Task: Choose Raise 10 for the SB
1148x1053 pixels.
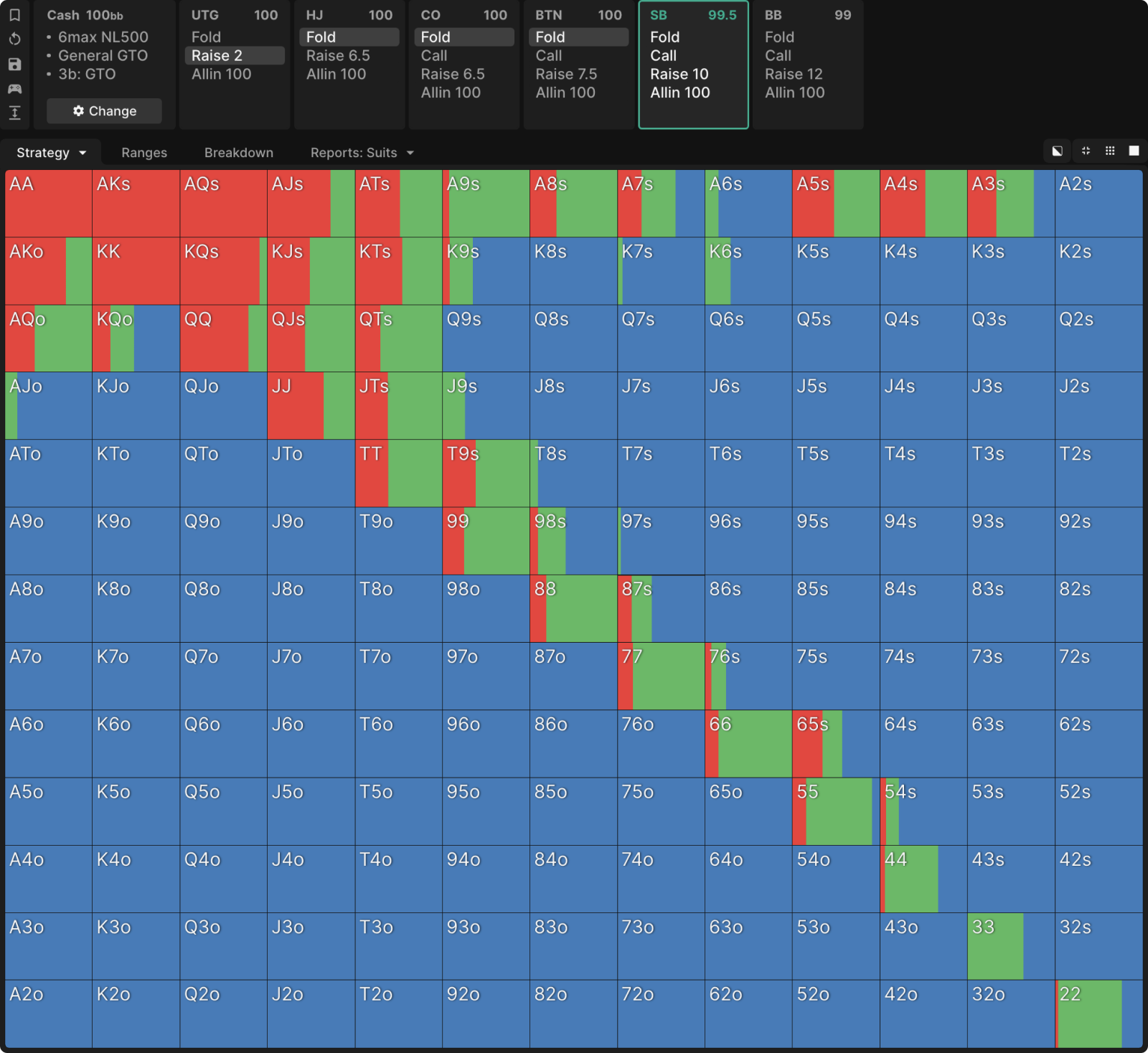Action: point(679,74)
